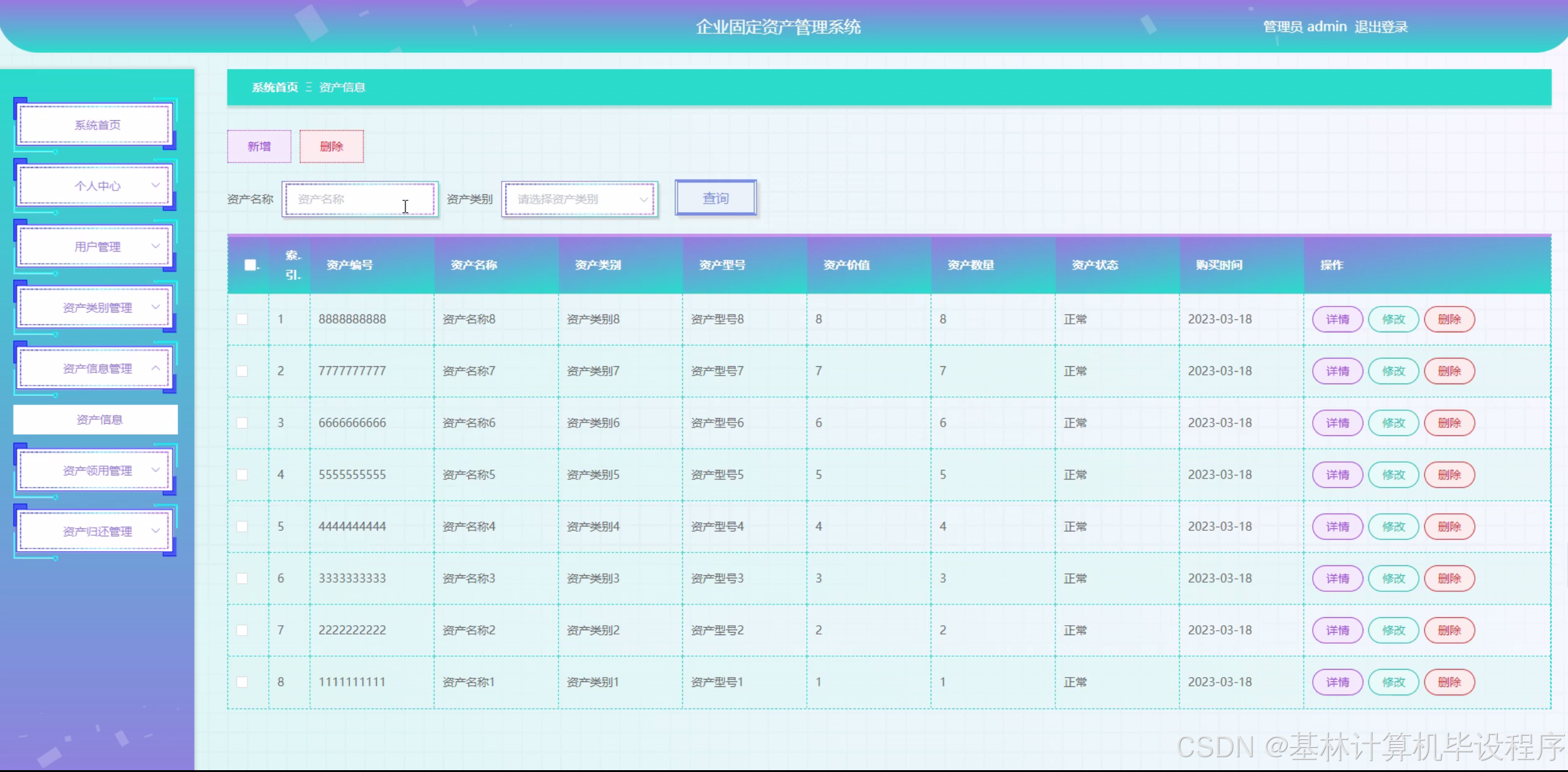Open the 资产类别 dropdown filter
Viewport: 1568px width, 772px height.
[579, 199]
